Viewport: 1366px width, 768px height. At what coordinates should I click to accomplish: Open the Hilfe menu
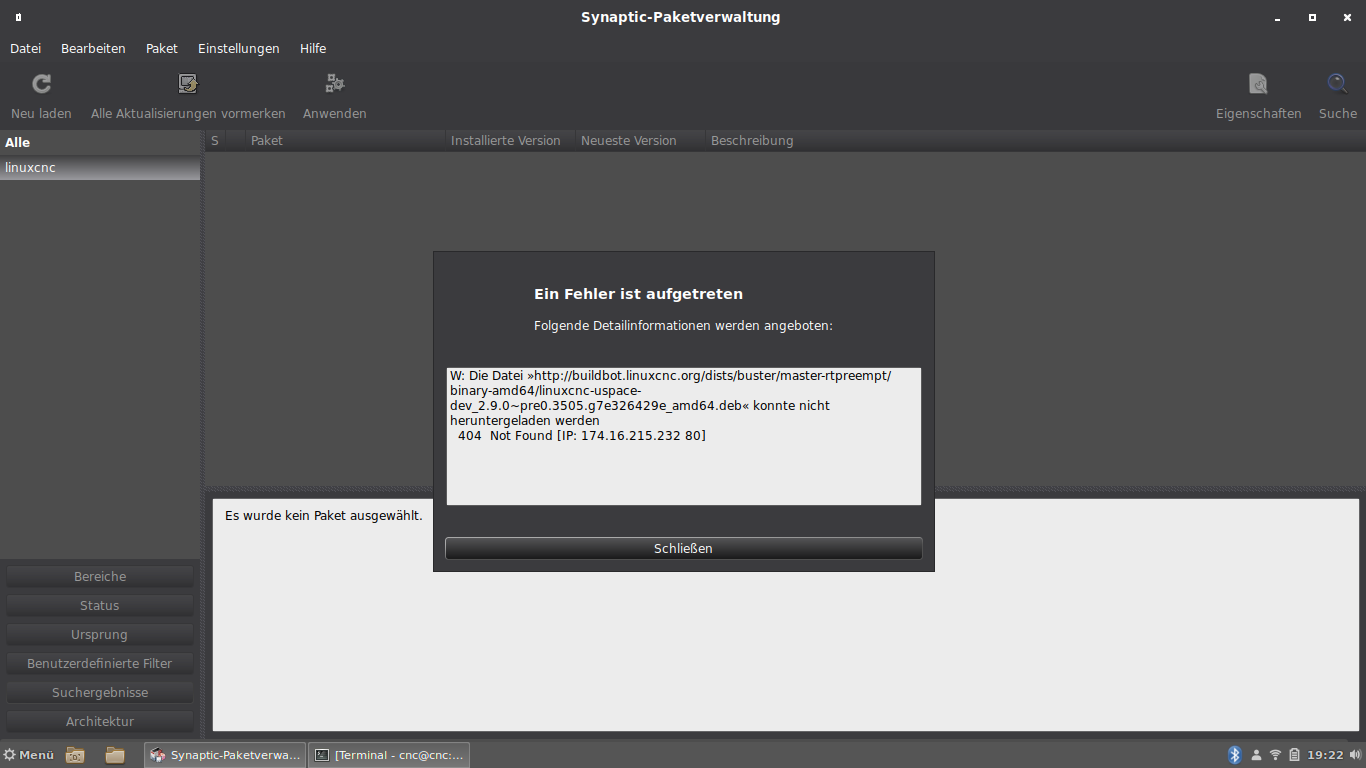click(313, 48)
